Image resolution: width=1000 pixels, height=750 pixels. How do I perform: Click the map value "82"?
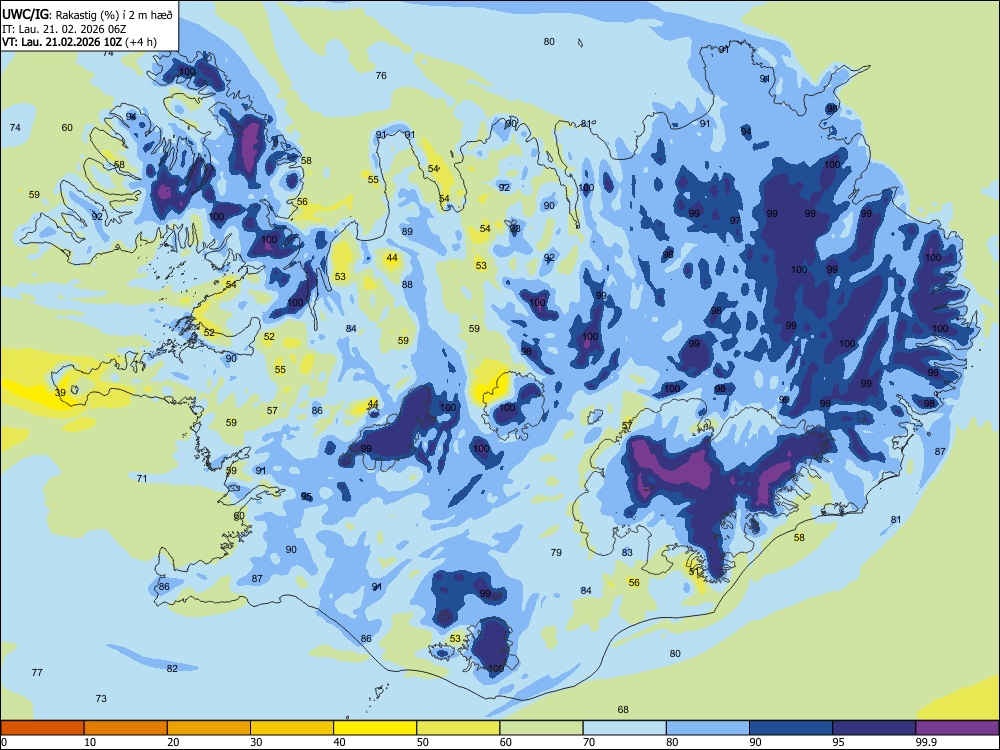pyautogui.click(x=172, y=668)
